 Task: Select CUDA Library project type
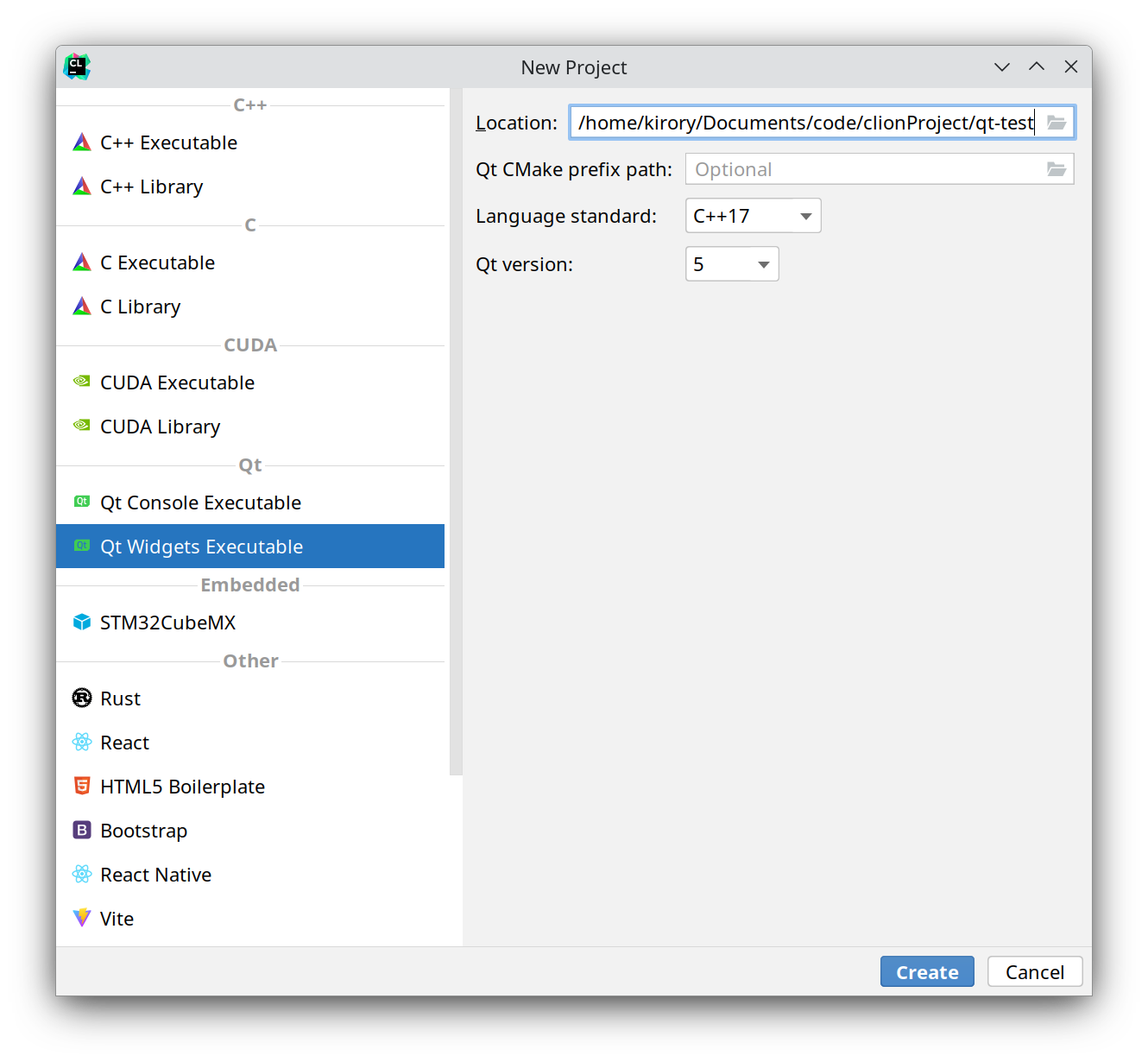coord(250,427)
